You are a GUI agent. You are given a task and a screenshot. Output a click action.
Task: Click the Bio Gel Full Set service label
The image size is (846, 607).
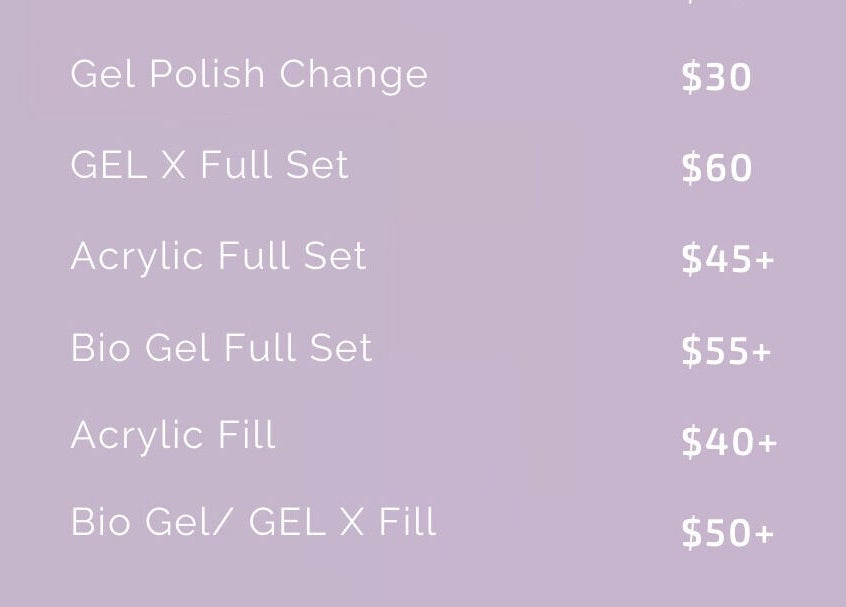tap(221, 347)
